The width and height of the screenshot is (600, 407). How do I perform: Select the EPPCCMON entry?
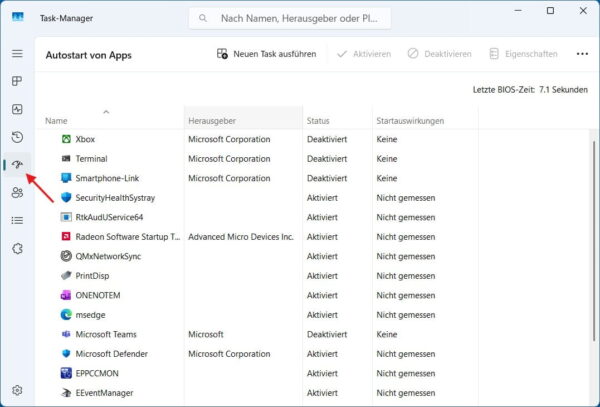tap(97, 373)
